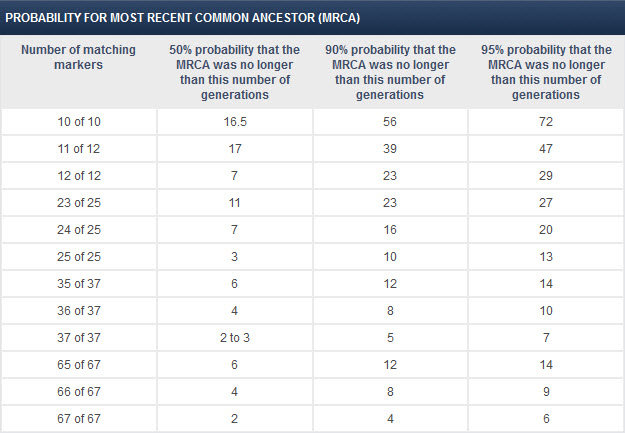Image resolution: width=625 pixels, height=433 pixels.
Task: Select the 36 of 37 row label
Action: point(79,311)
